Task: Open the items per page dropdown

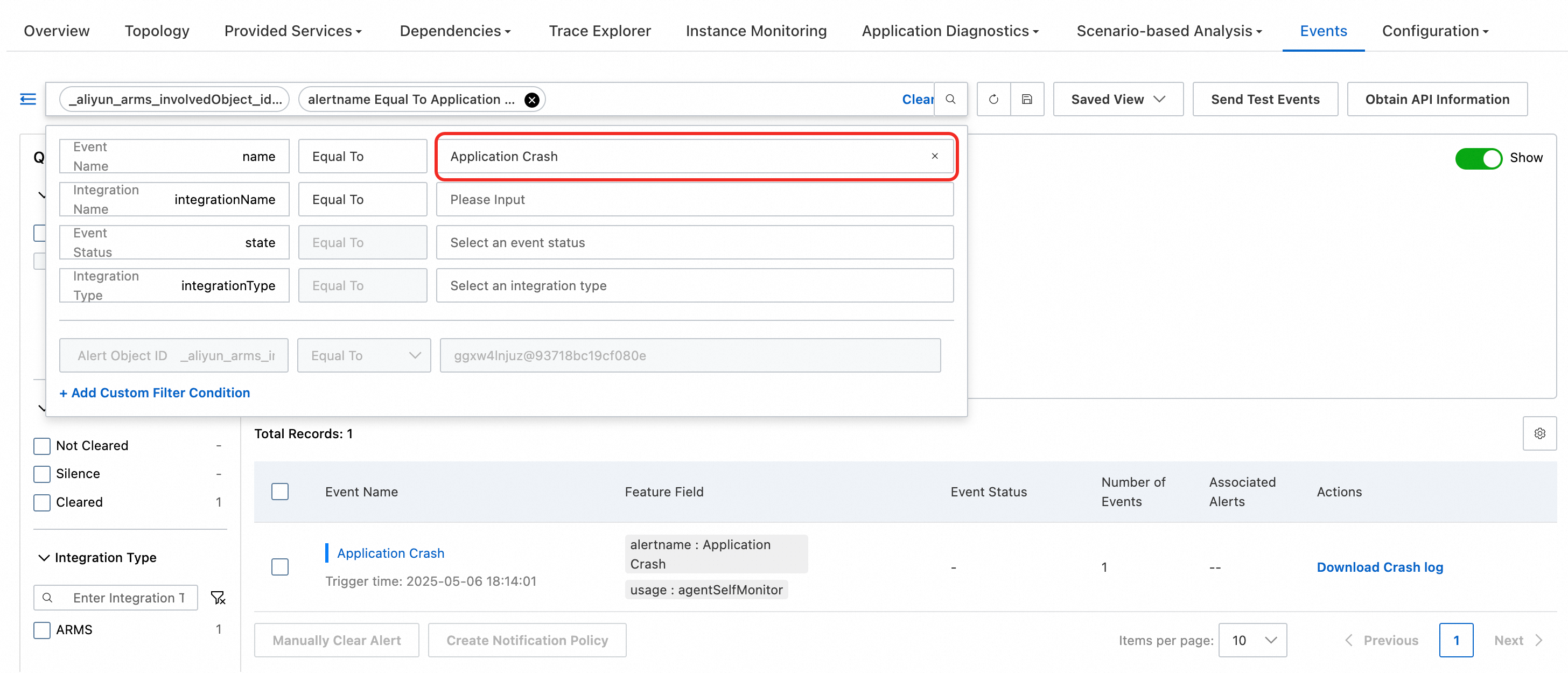Action: pyautogui.click(x=1252, y=640)
